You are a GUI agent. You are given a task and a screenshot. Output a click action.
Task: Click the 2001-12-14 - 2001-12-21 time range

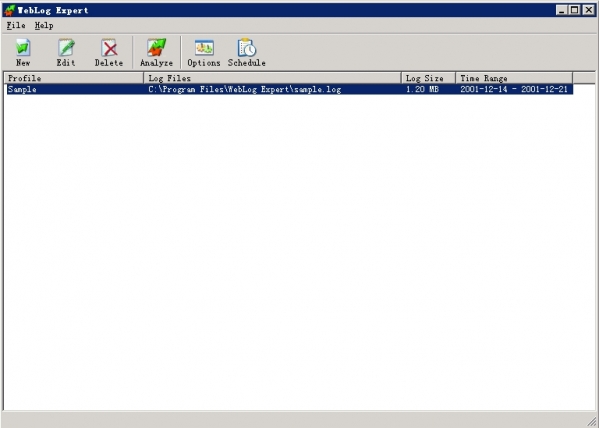tap(514, 89)
